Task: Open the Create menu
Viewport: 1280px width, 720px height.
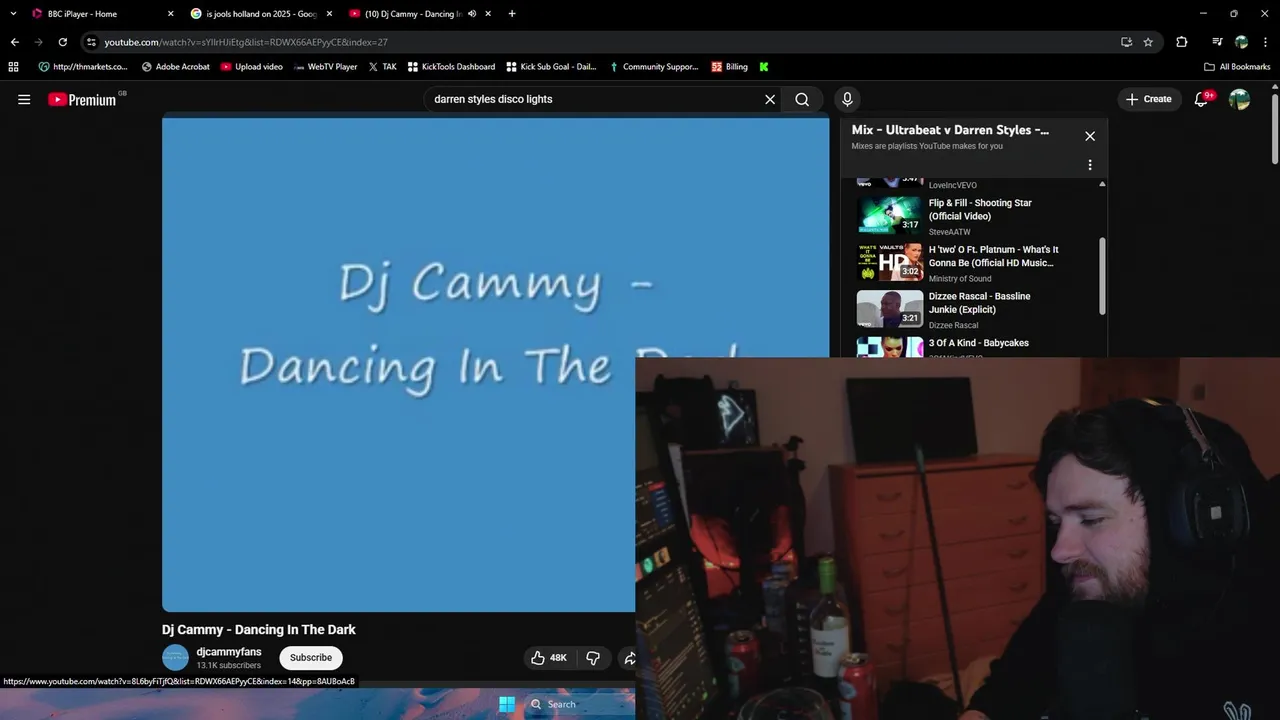Action: tap(1148, 99)
